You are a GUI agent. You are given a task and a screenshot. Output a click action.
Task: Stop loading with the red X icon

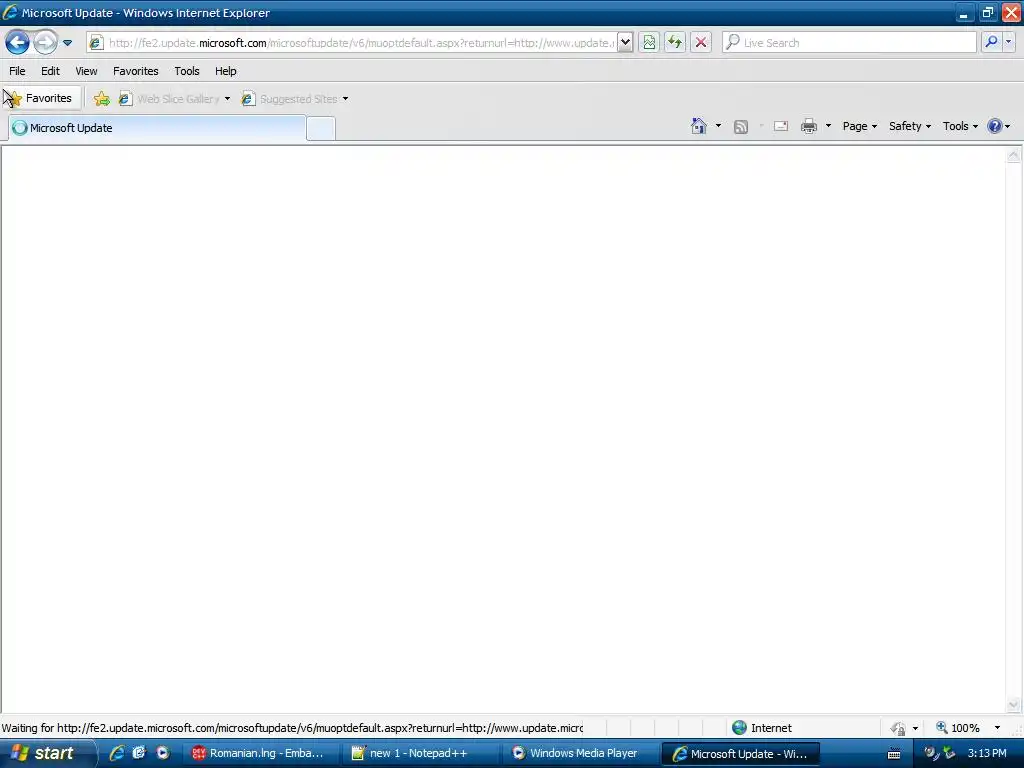(701, 43)
